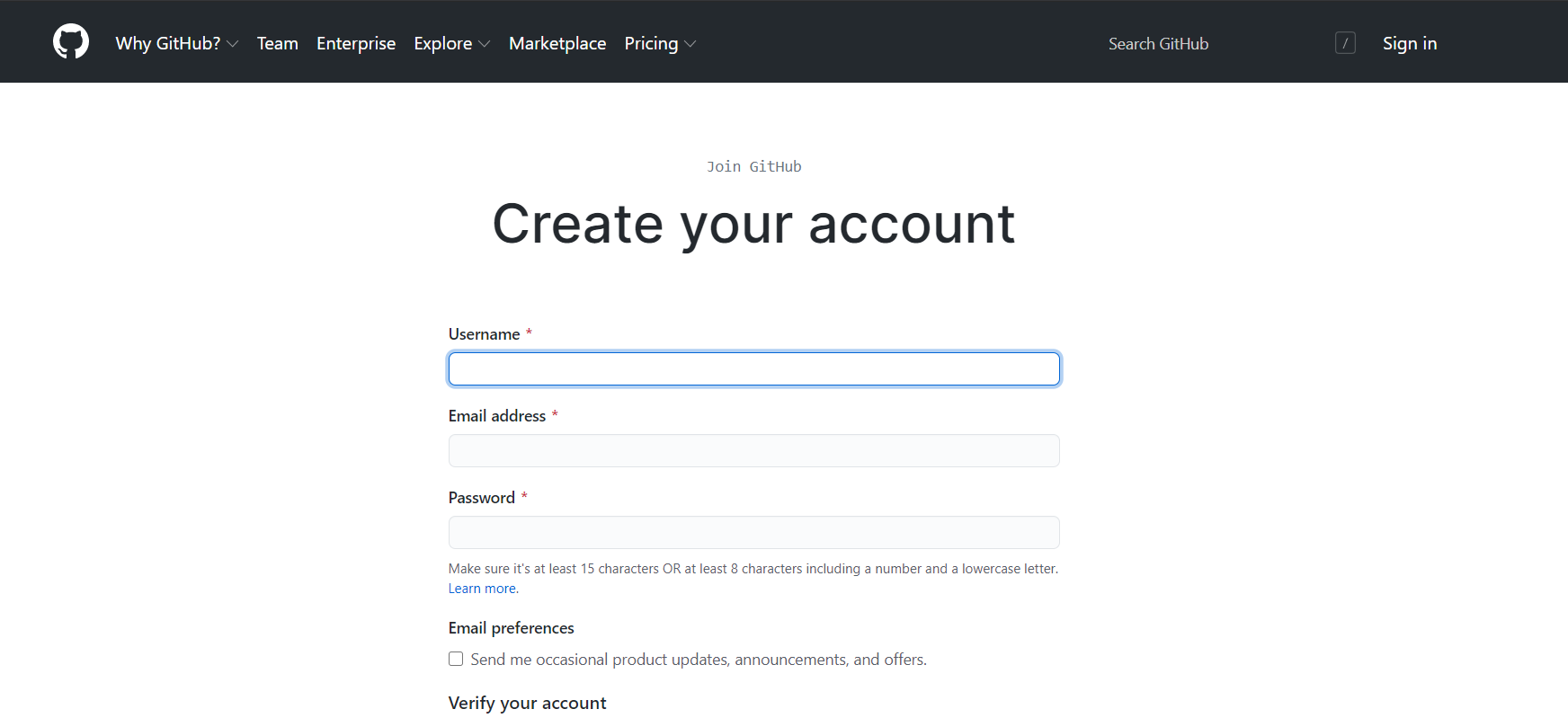Open the password Learn more link
This screenshot has height=718, width=1568.
[x=482, y=589]
